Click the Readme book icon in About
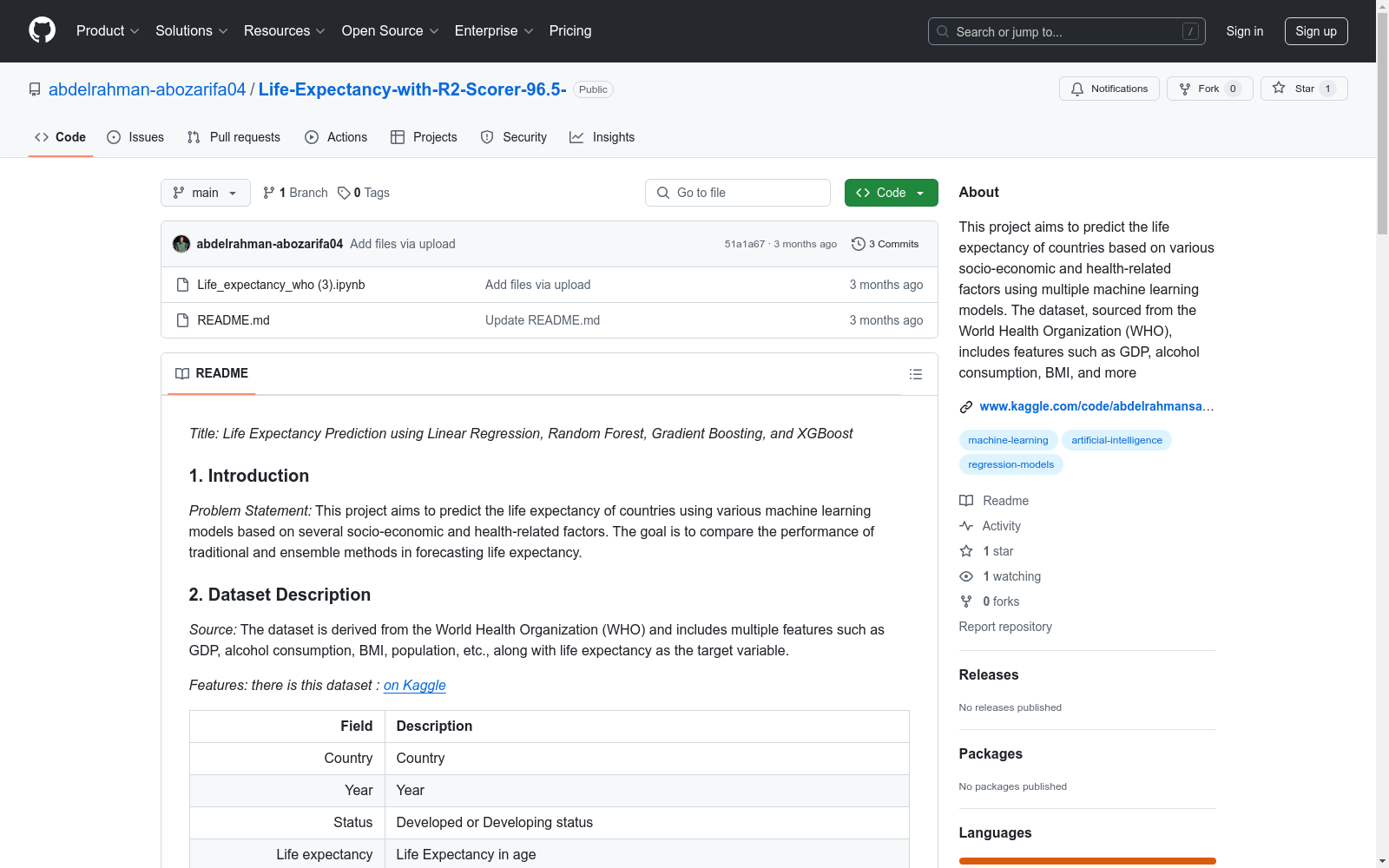 (966, 501)
